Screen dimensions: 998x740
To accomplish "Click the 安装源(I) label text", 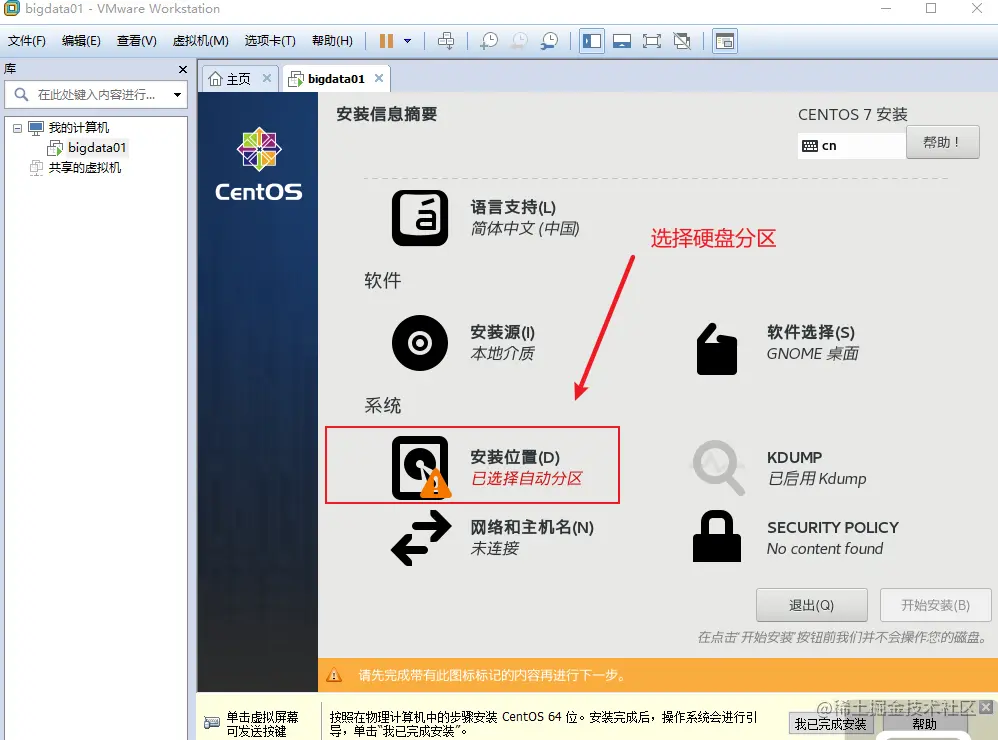I will click(502, 332).
